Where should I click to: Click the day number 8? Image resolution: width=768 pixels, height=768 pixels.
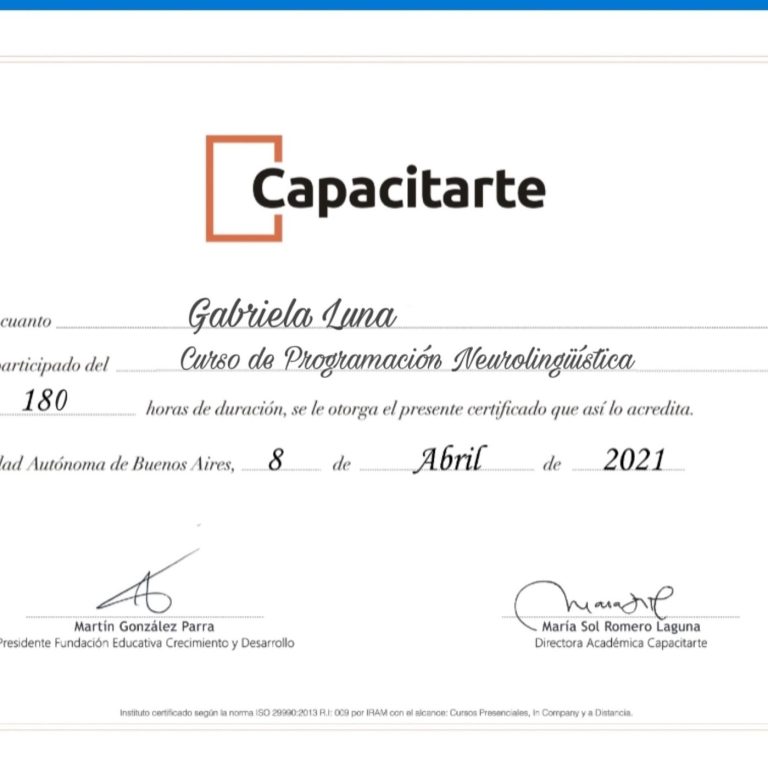click(276, 459)
